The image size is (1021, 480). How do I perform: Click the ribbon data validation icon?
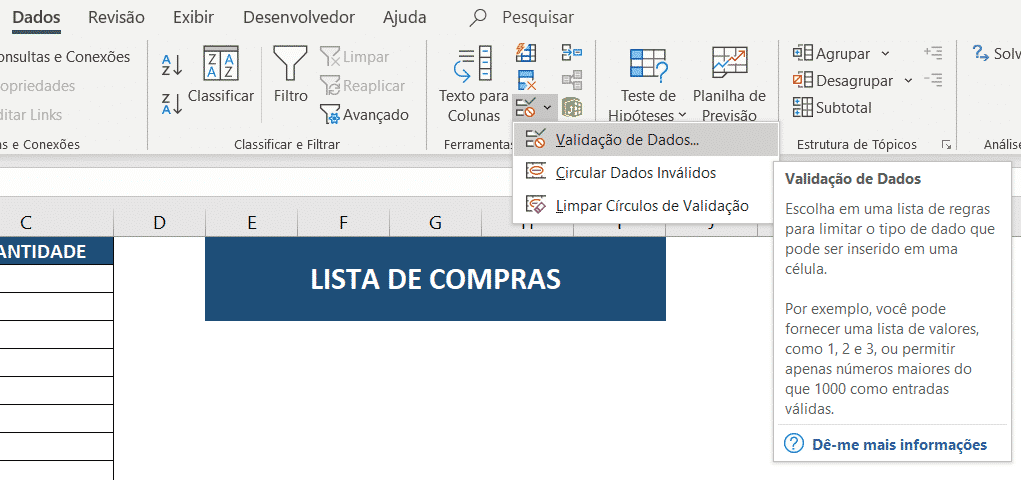click(526, 107)
